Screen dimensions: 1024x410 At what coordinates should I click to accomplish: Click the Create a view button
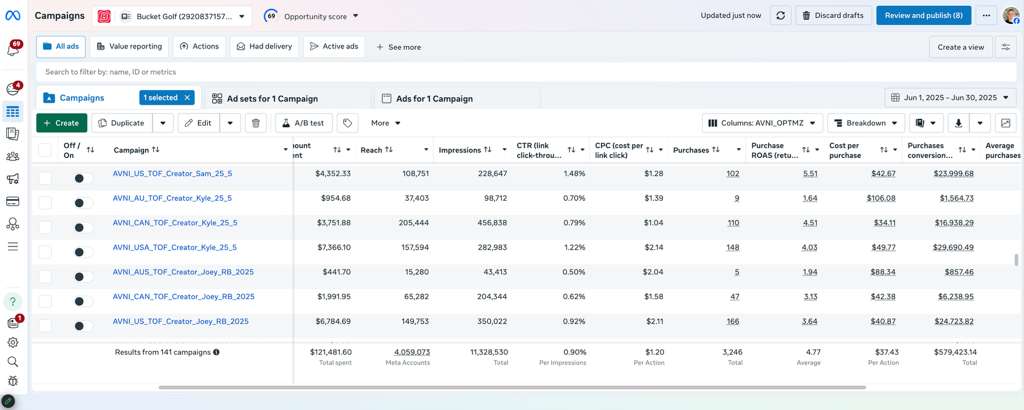[961, 47]
